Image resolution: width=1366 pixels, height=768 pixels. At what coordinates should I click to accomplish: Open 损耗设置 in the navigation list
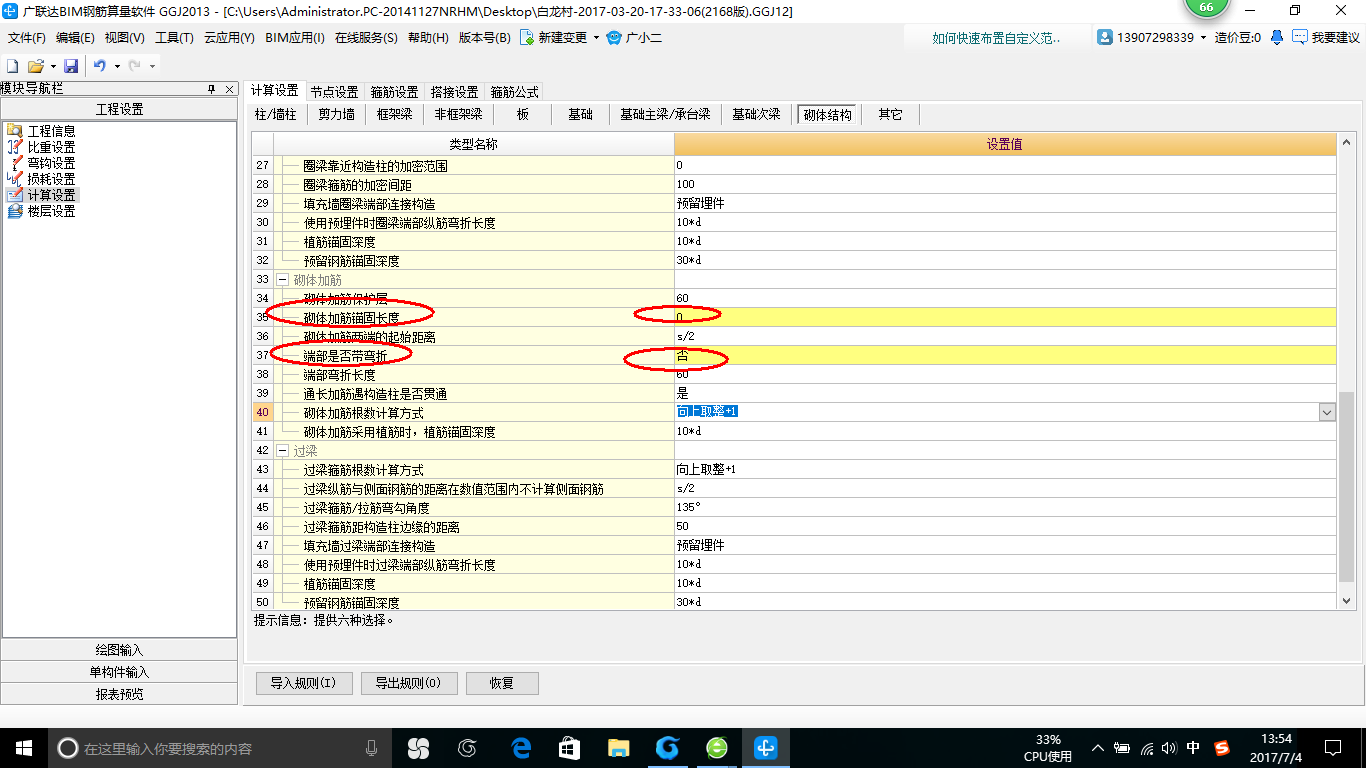[40, 179]
